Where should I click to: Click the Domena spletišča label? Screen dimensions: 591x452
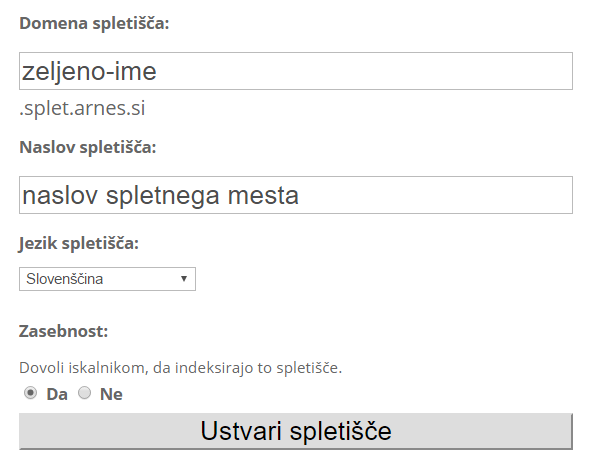tap(94, 23)
